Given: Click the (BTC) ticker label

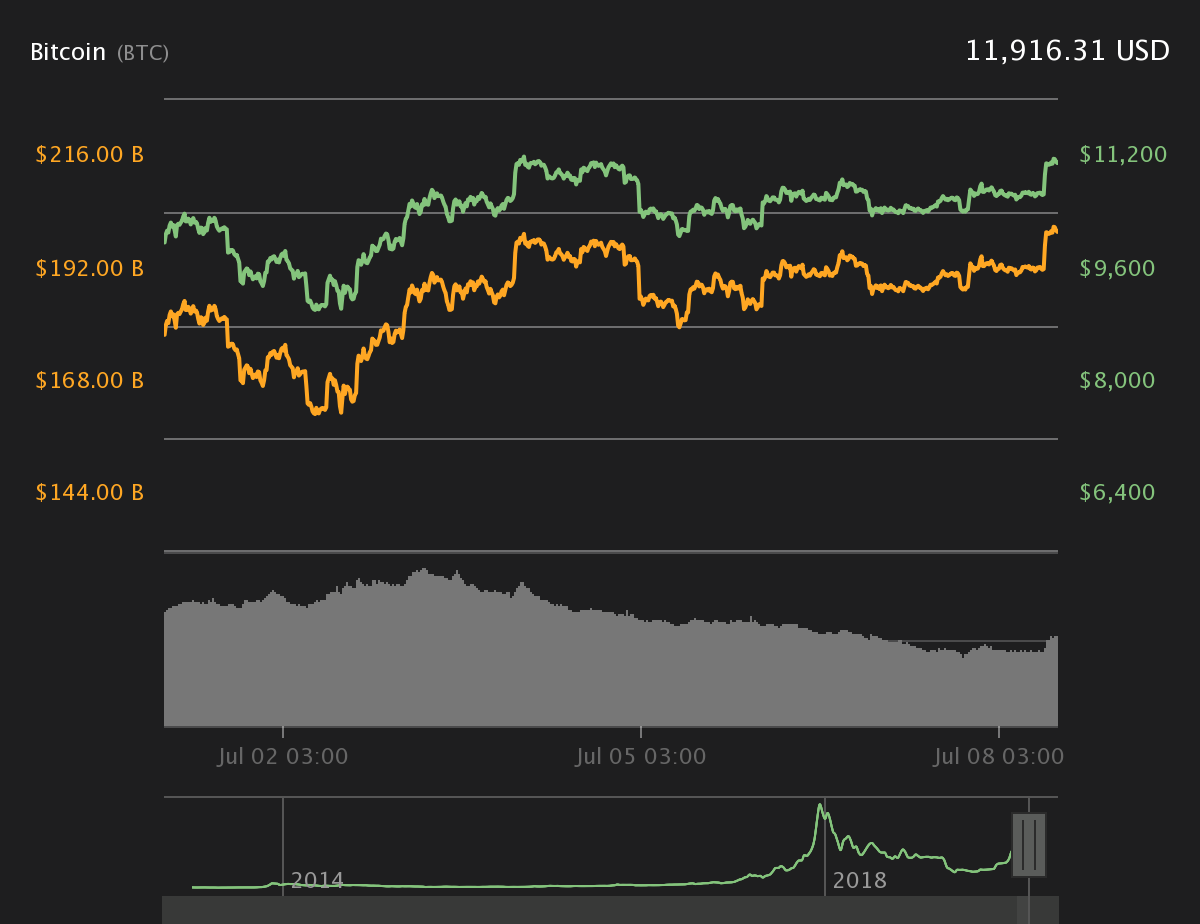Looking at the screenshot, I should 143,53.
